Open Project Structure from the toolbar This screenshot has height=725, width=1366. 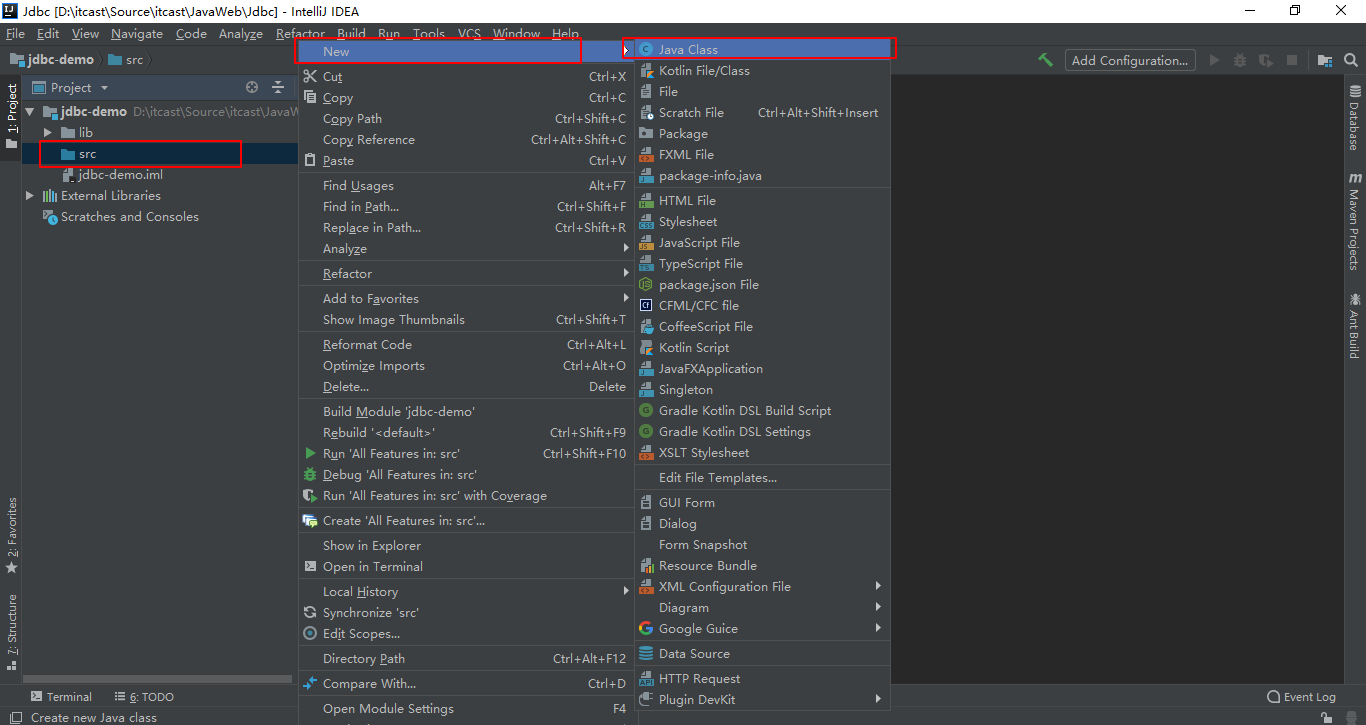1324,60
